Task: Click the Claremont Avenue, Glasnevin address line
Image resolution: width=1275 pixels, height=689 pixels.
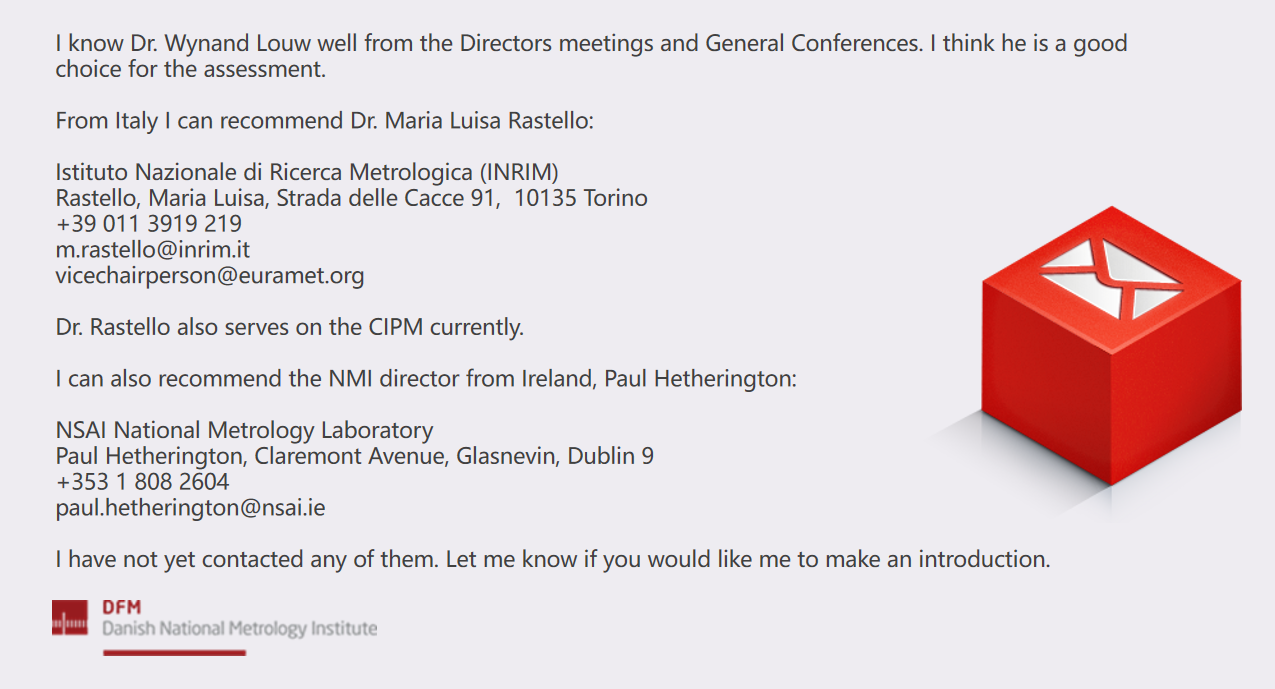Action: click(355, 456)
